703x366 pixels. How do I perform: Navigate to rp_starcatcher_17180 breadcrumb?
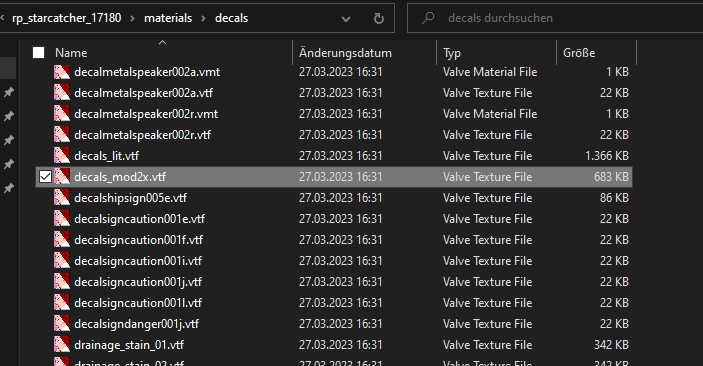[66, 18]
